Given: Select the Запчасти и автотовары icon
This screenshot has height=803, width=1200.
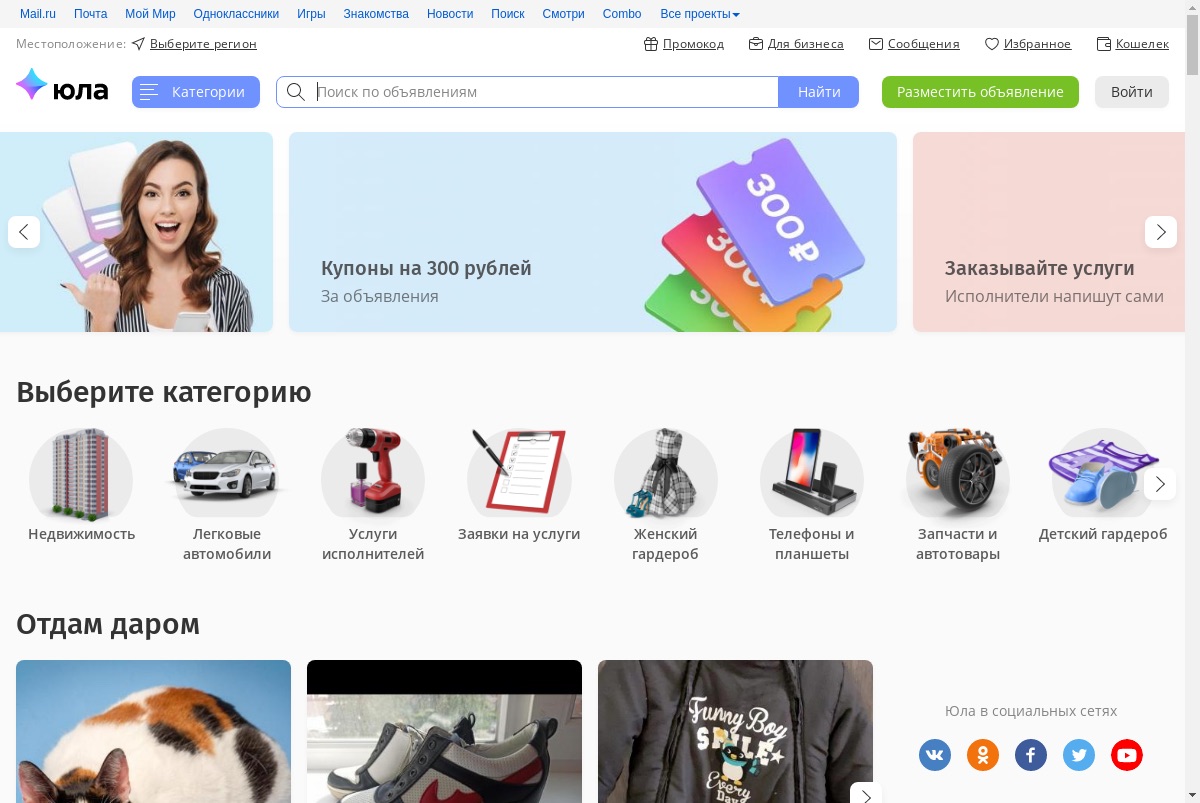Looking at the screenshot, I should click(x=958, y=475).
